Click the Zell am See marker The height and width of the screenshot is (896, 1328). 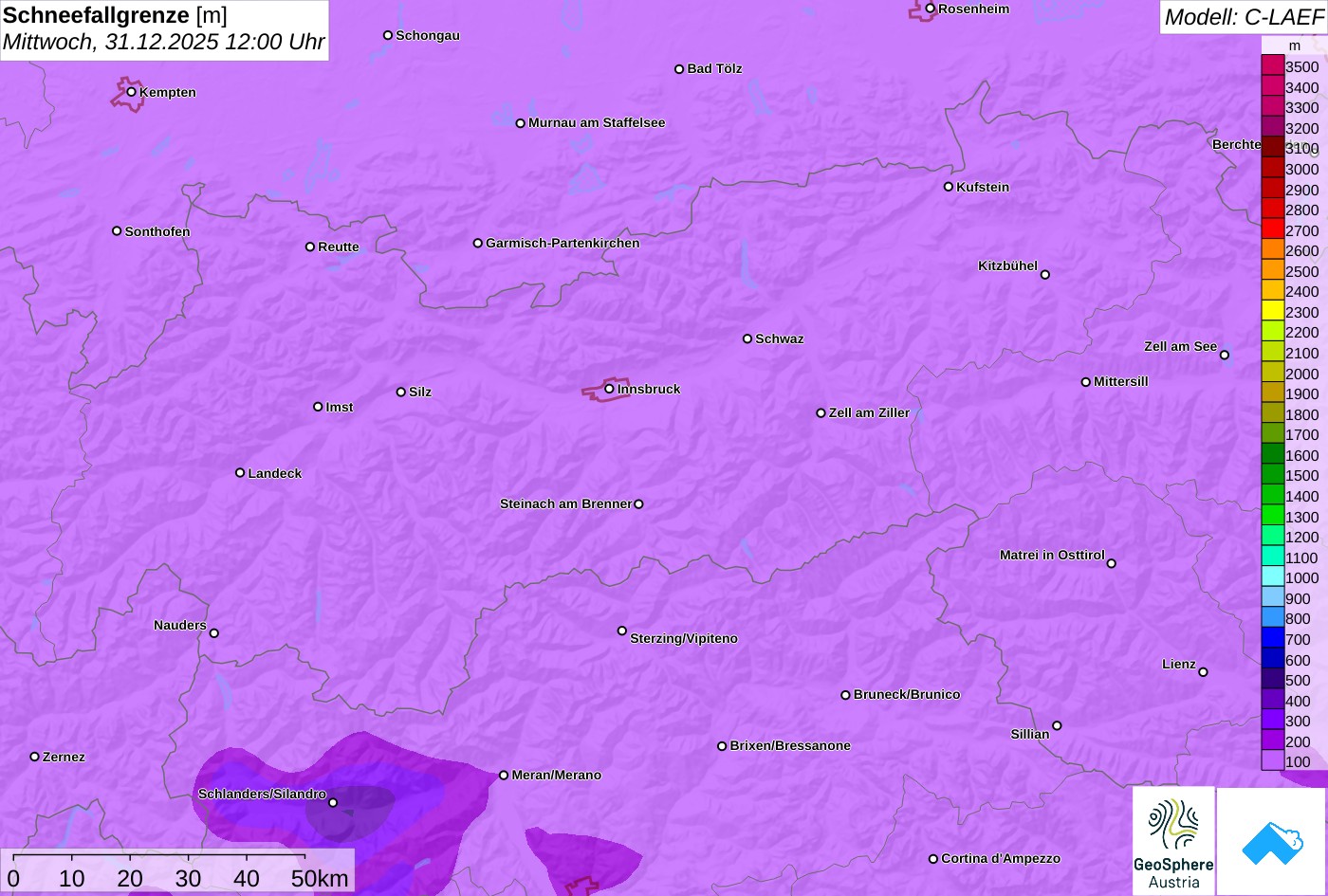click(x=1224, y=356)
